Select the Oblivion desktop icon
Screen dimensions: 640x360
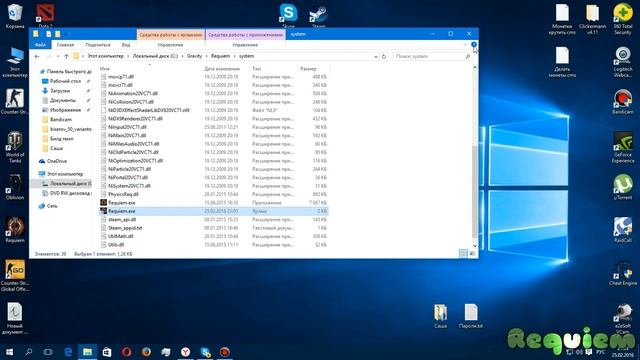tap(15, 187)
